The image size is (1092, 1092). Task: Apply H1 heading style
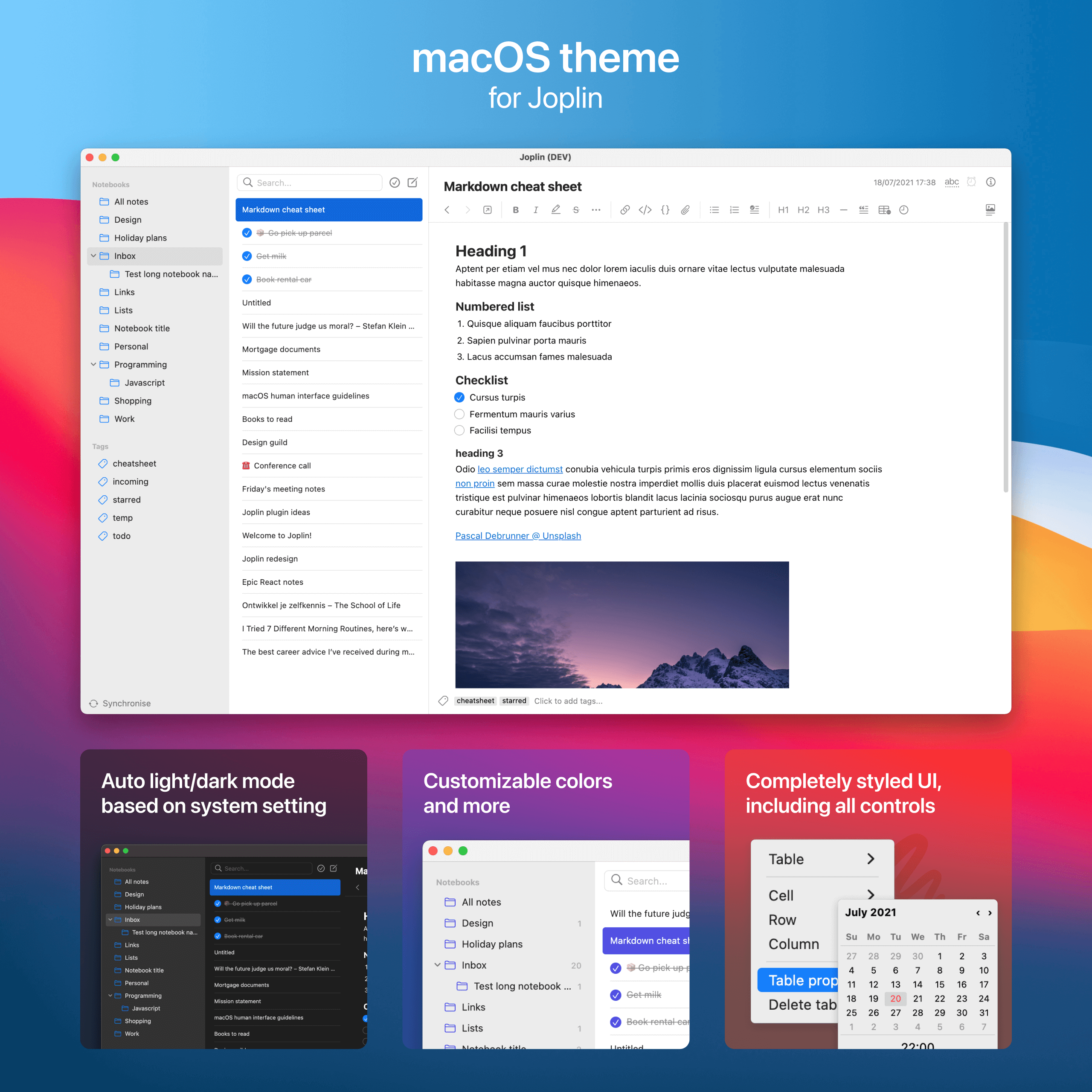click(x=784, y=210)
